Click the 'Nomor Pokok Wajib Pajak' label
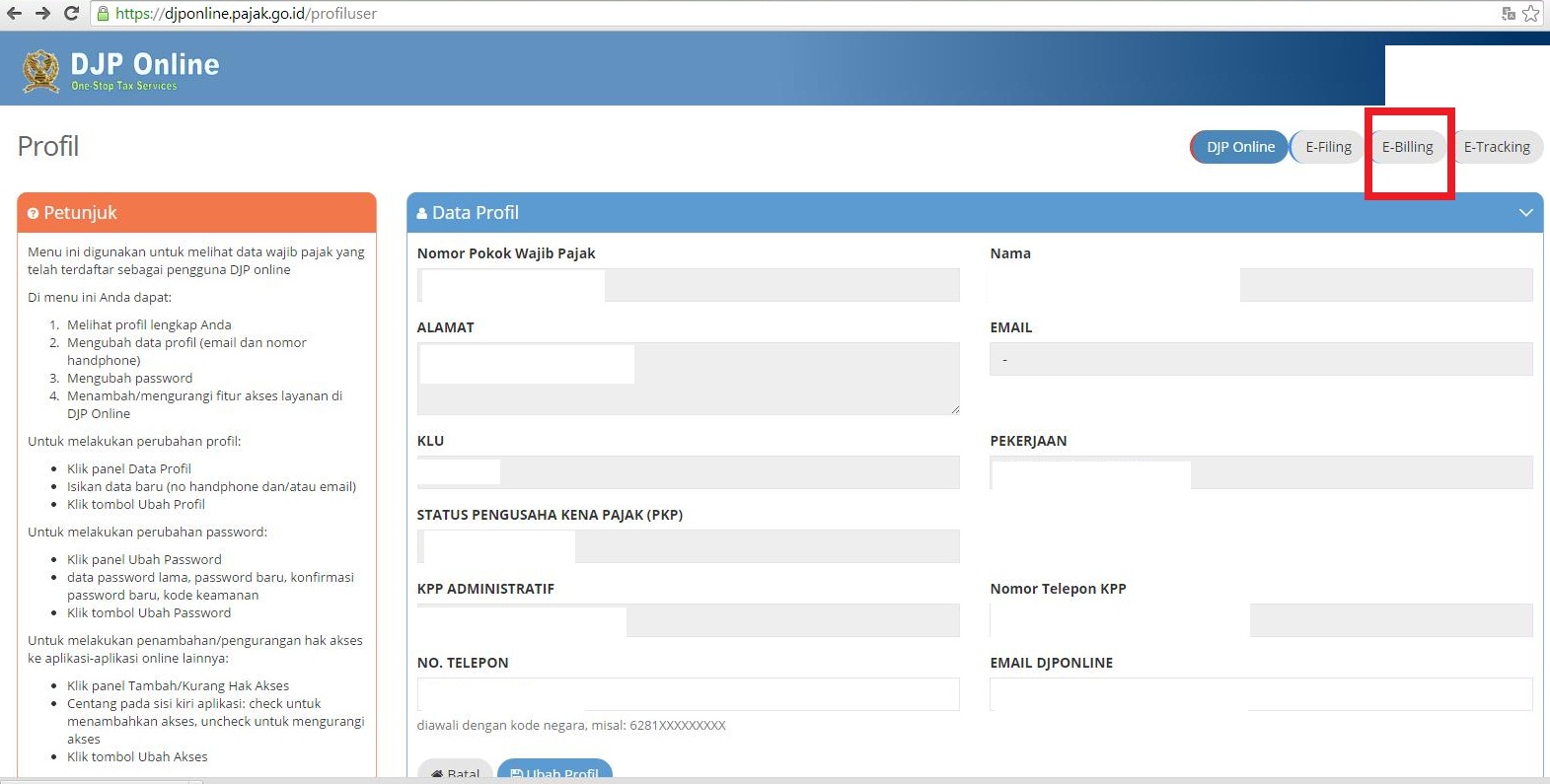Image resolution: width=1550 pixels, height=784 pixels. (x=506, y=253)
